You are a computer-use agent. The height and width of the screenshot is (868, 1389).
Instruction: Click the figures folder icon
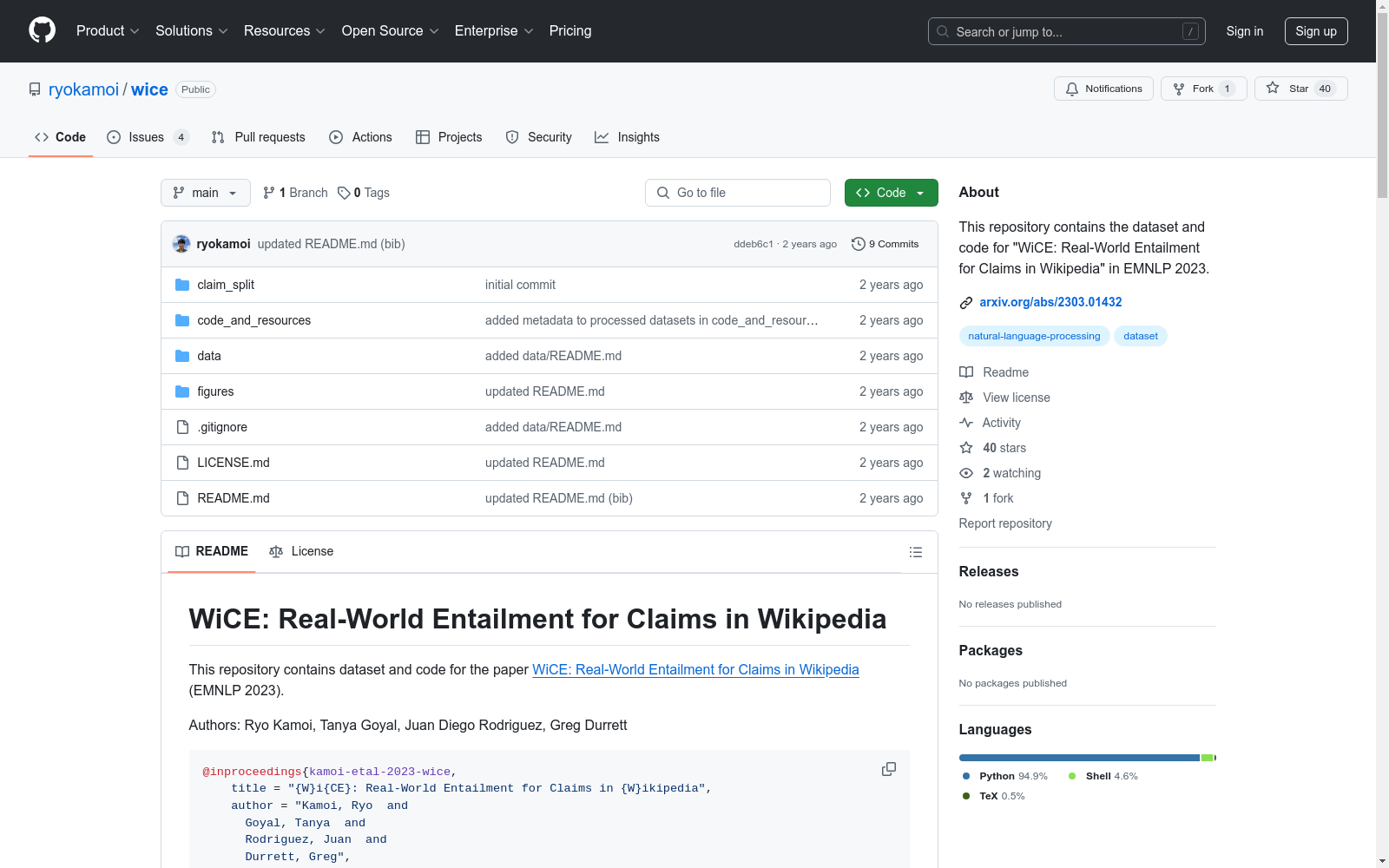182,391
